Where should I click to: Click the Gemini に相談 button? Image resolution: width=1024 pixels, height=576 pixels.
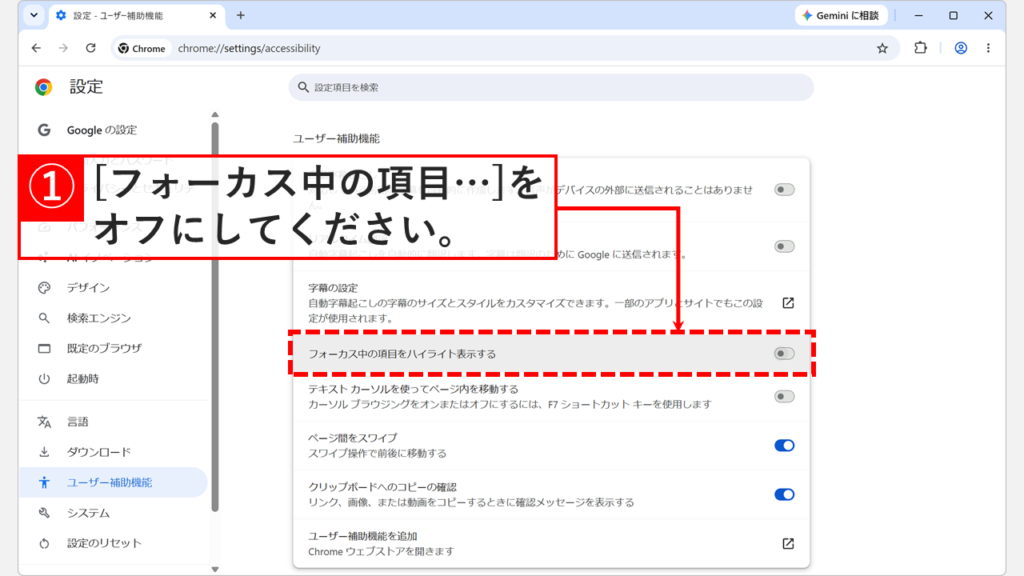coord(840,15)
